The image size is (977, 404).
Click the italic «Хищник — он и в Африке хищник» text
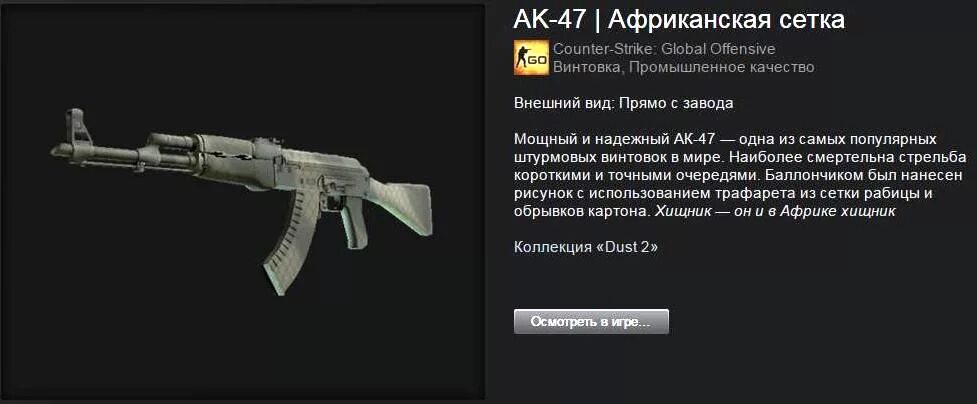[x=774, y=211]
